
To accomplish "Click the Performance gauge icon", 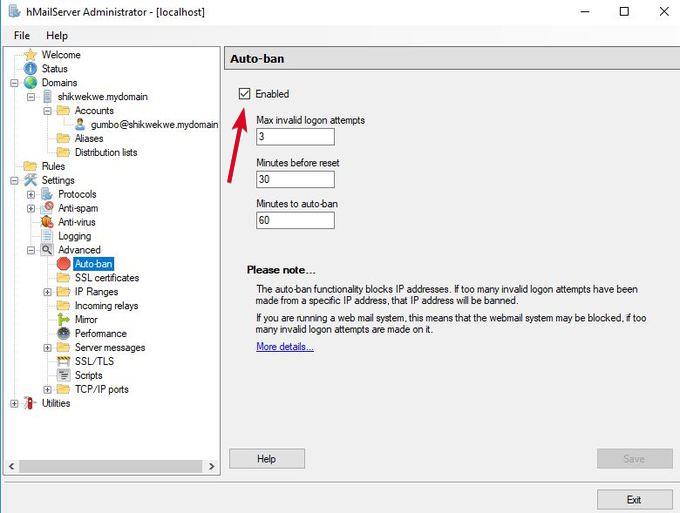I will pos(63,333).
